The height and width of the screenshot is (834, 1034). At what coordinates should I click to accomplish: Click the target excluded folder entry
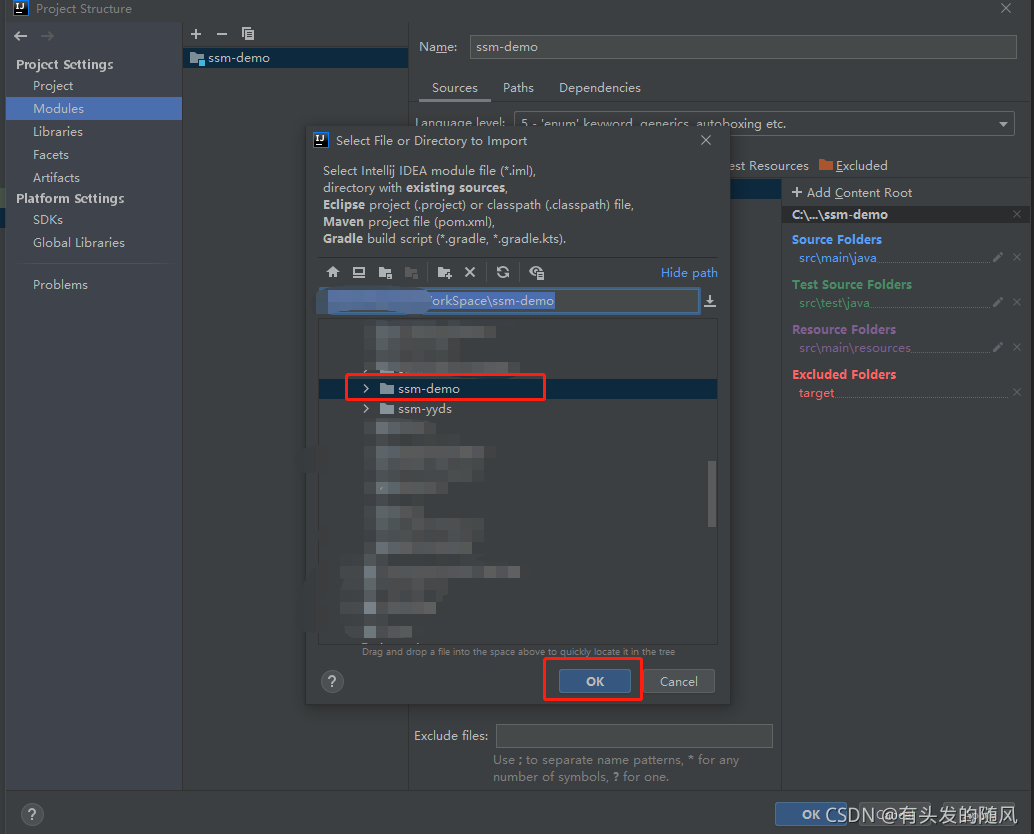click(x=816, y=393)
